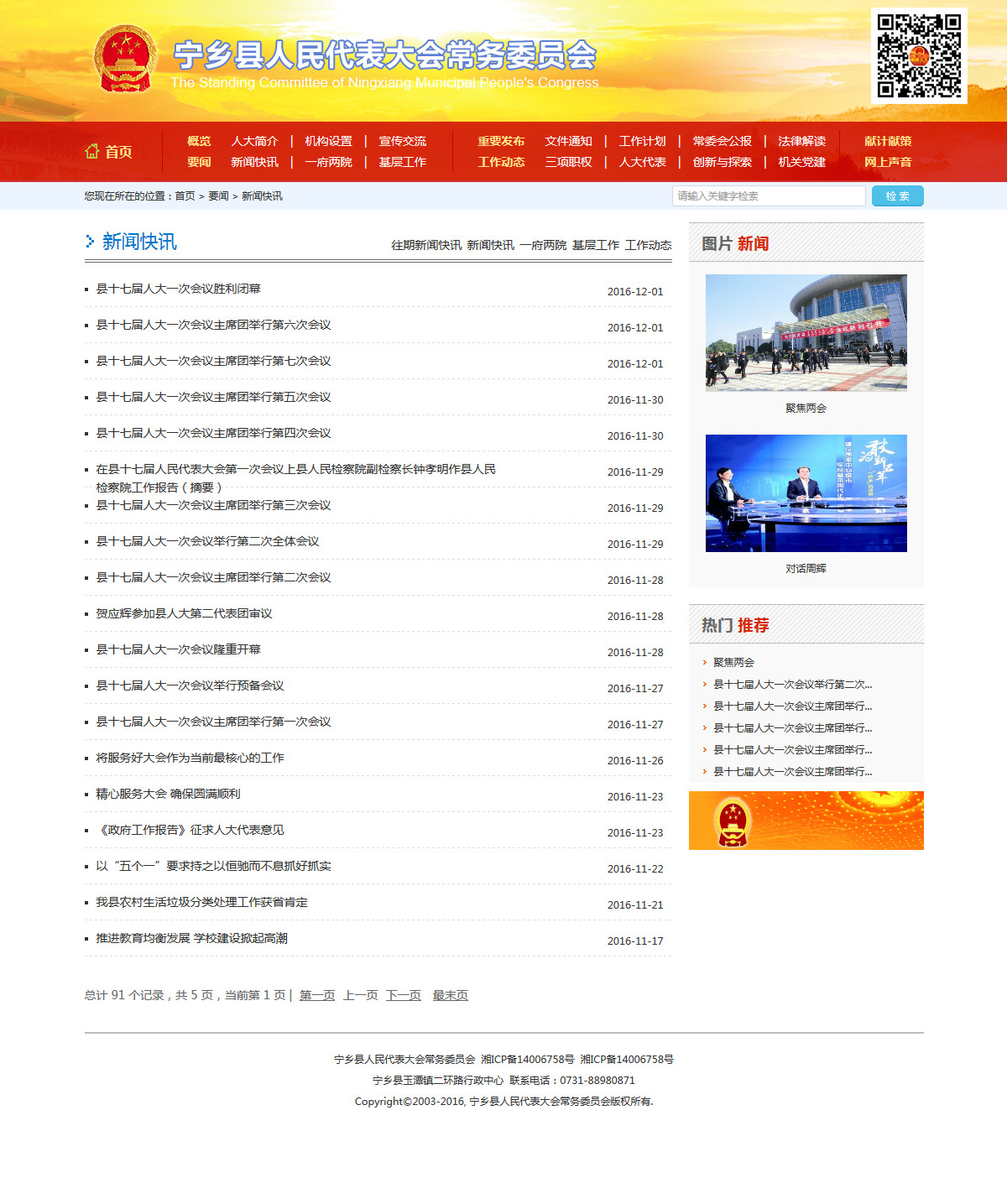Click the national emblem logo in header
Viewport: 1007px width, 1204px height.
(125, 58)
